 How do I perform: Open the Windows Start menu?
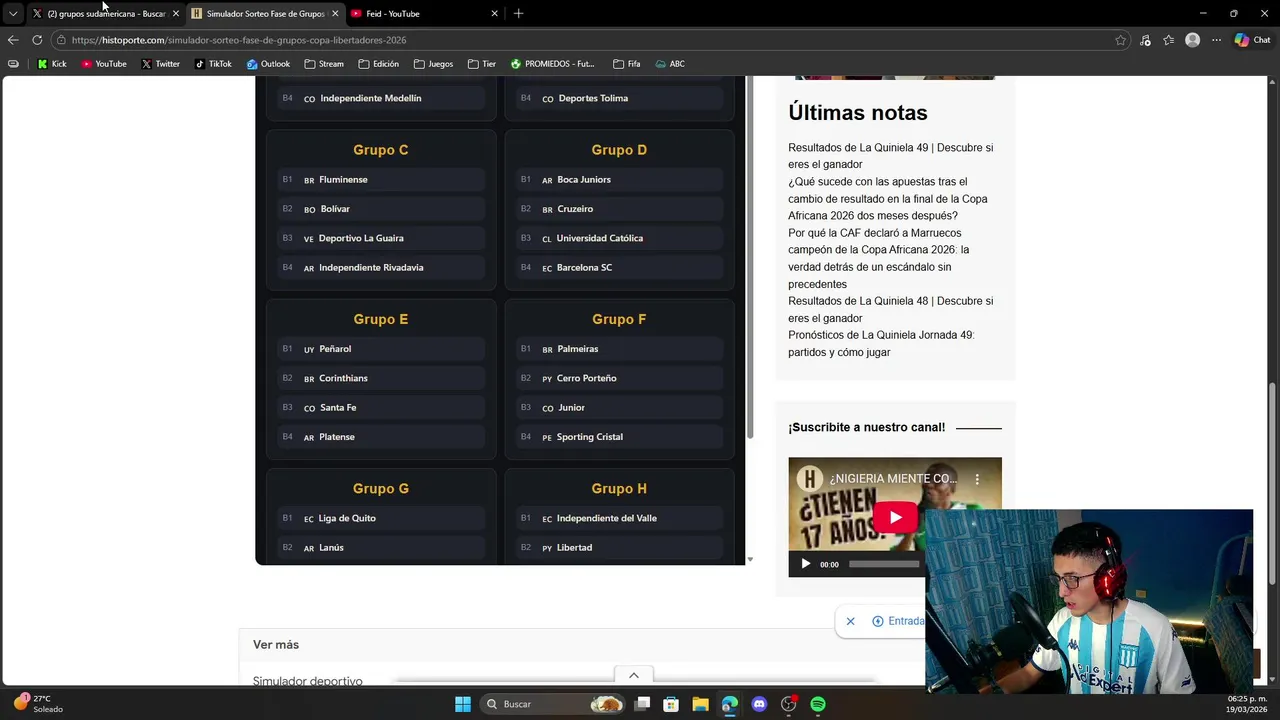[x=462, y=704]
